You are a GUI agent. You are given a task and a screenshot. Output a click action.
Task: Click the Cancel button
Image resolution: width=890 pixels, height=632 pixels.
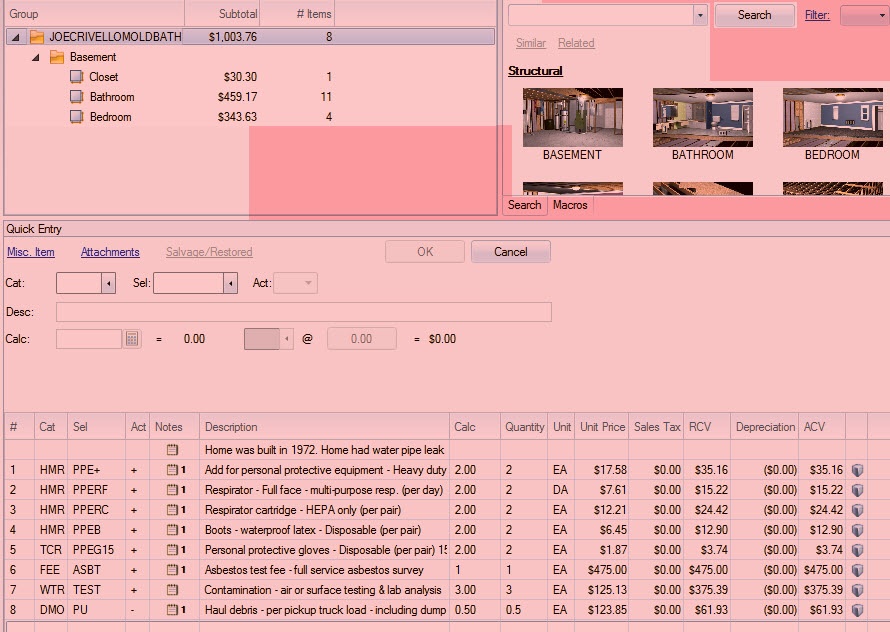[510, 252]
